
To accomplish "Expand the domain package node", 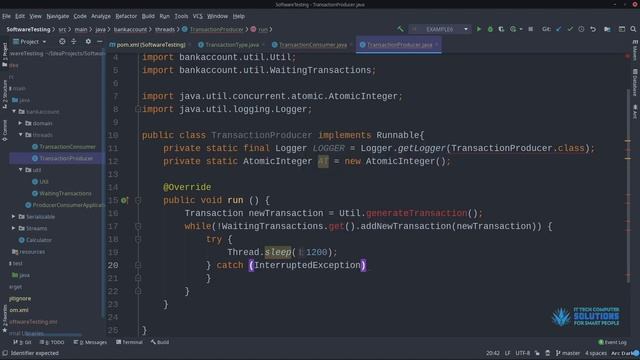I will pyautogui.click(x=20, y=123).
